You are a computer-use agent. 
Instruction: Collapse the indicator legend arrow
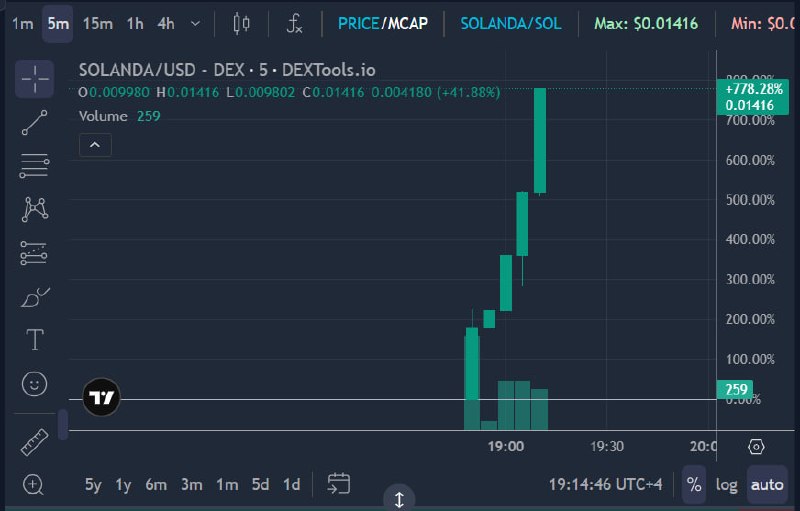click(95, 145)
